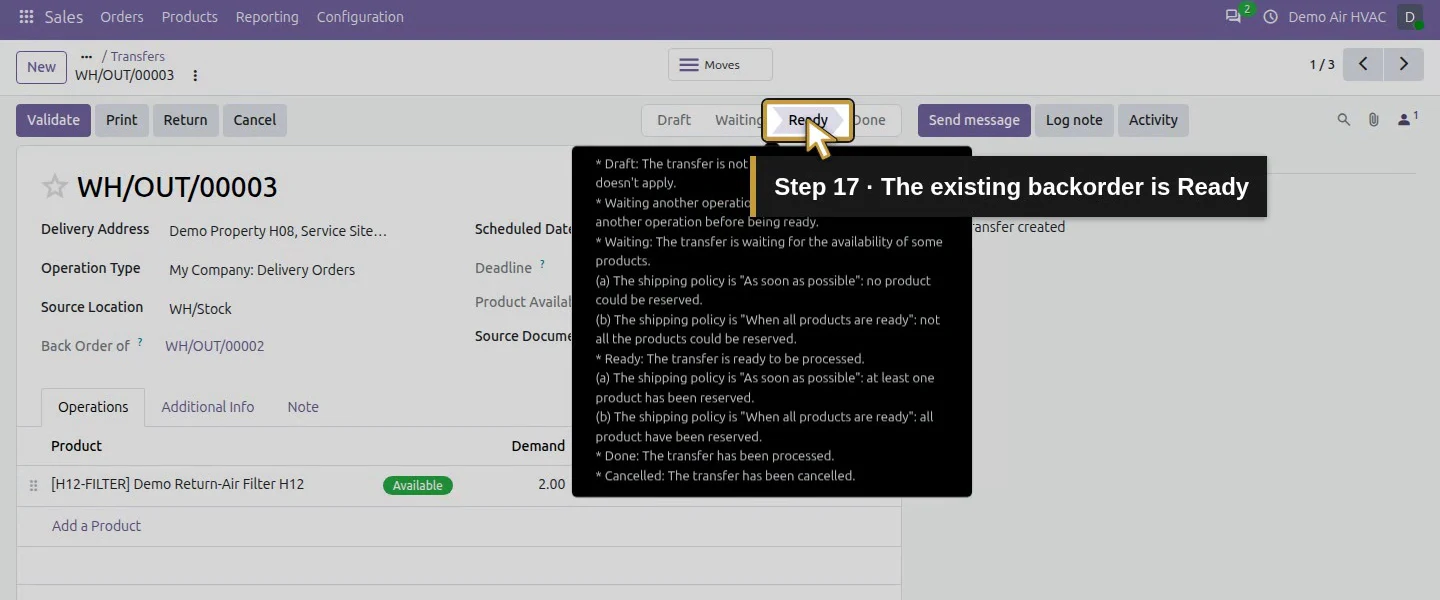
Task: Go back to Transfers breadcrumb
Action: pos(138,57)
